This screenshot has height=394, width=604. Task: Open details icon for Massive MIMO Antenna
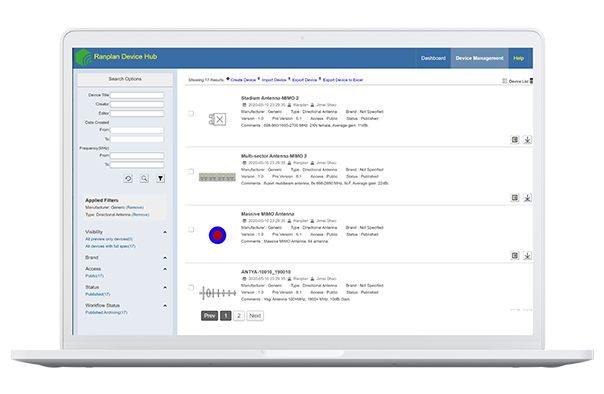[x=515, y=255]
